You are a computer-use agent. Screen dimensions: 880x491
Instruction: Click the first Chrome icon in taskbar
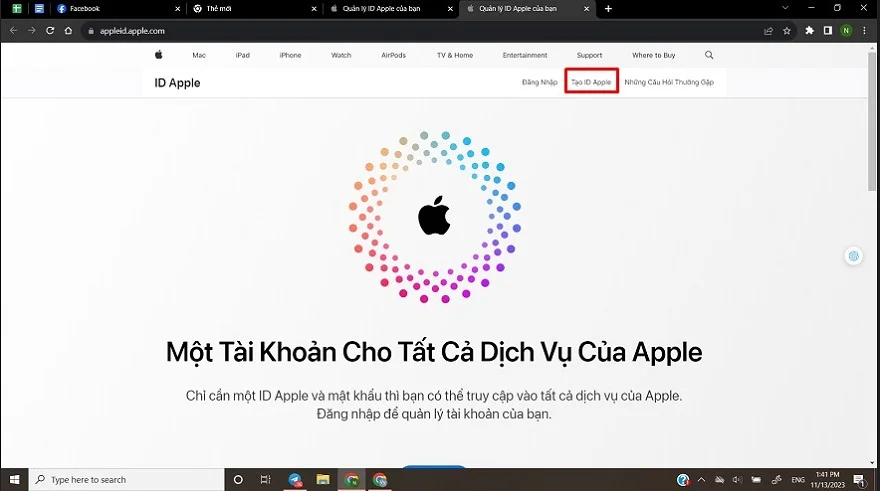(x=352, y=480)
